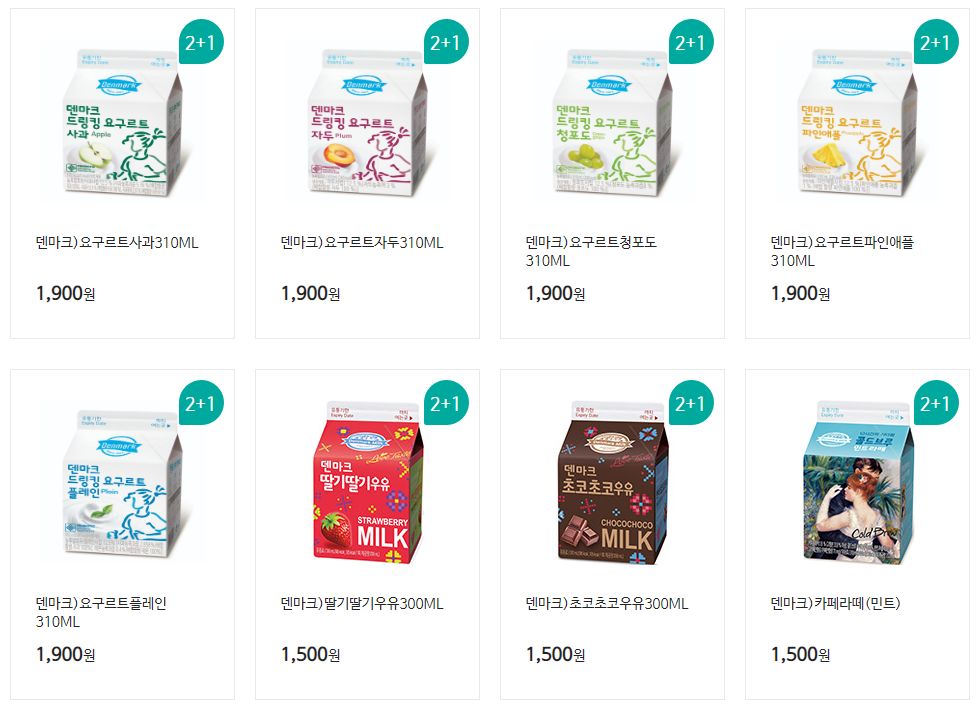The width and height of the screenshot is (978, 711).
Task: Open product link 덴마크)카페라떼(민트)
Action: click(x=835, y=604)
